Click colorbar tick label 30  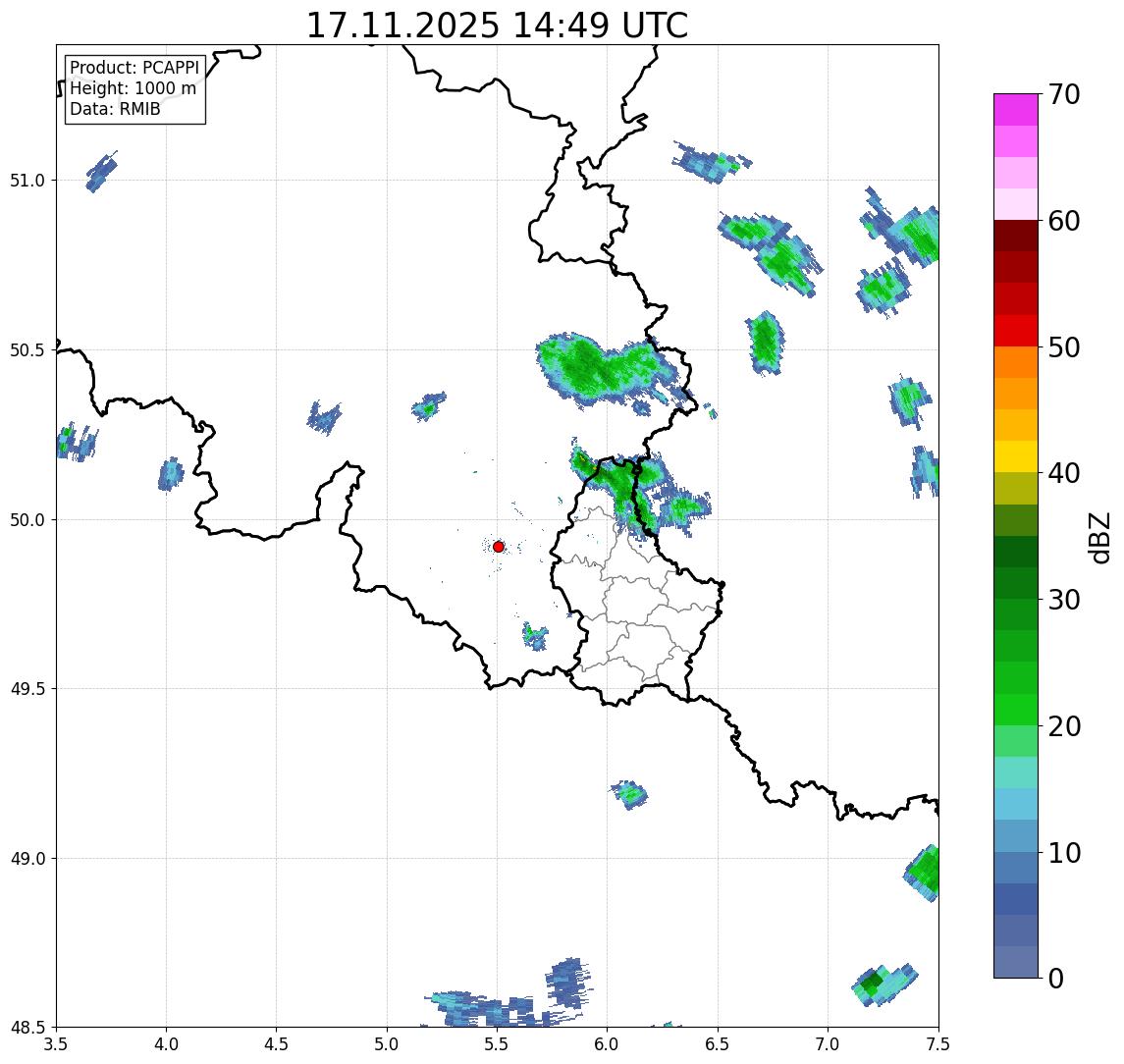pyautogui.click(x=1064, y=600)
